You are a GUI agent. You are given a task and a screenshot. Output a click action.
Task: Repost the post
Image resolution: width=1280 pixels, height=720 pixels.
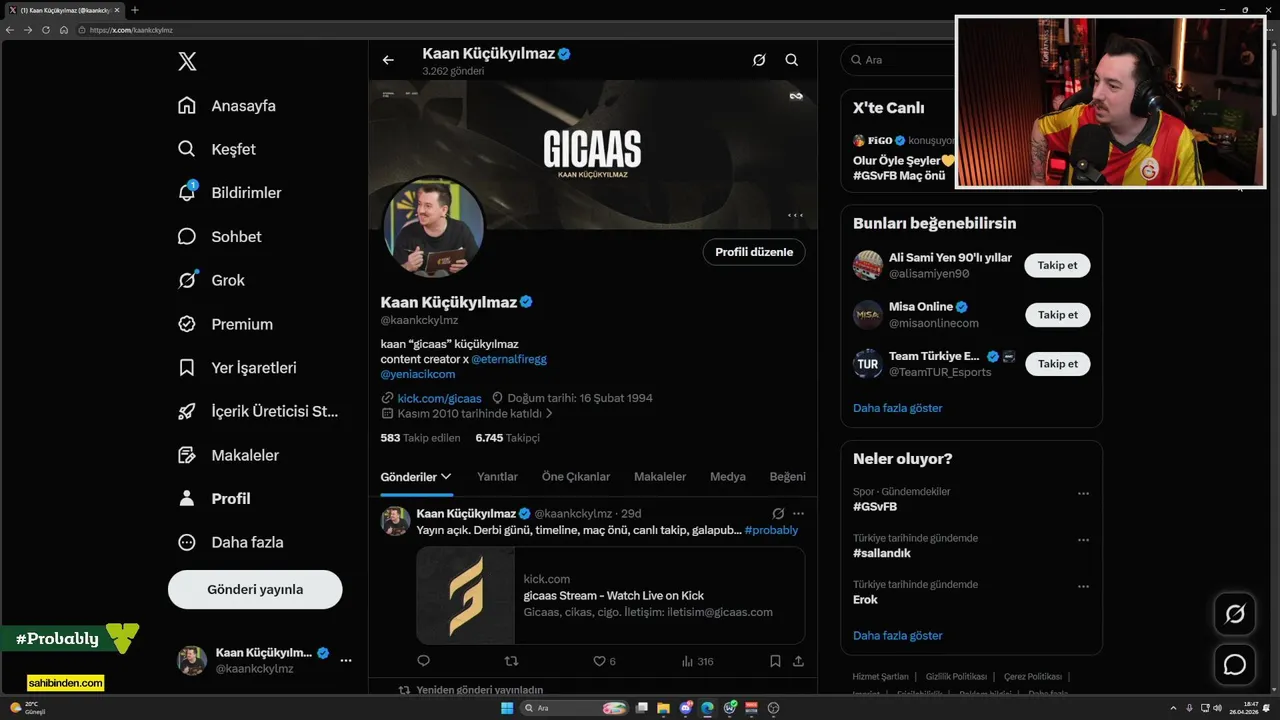pos(512,661)
